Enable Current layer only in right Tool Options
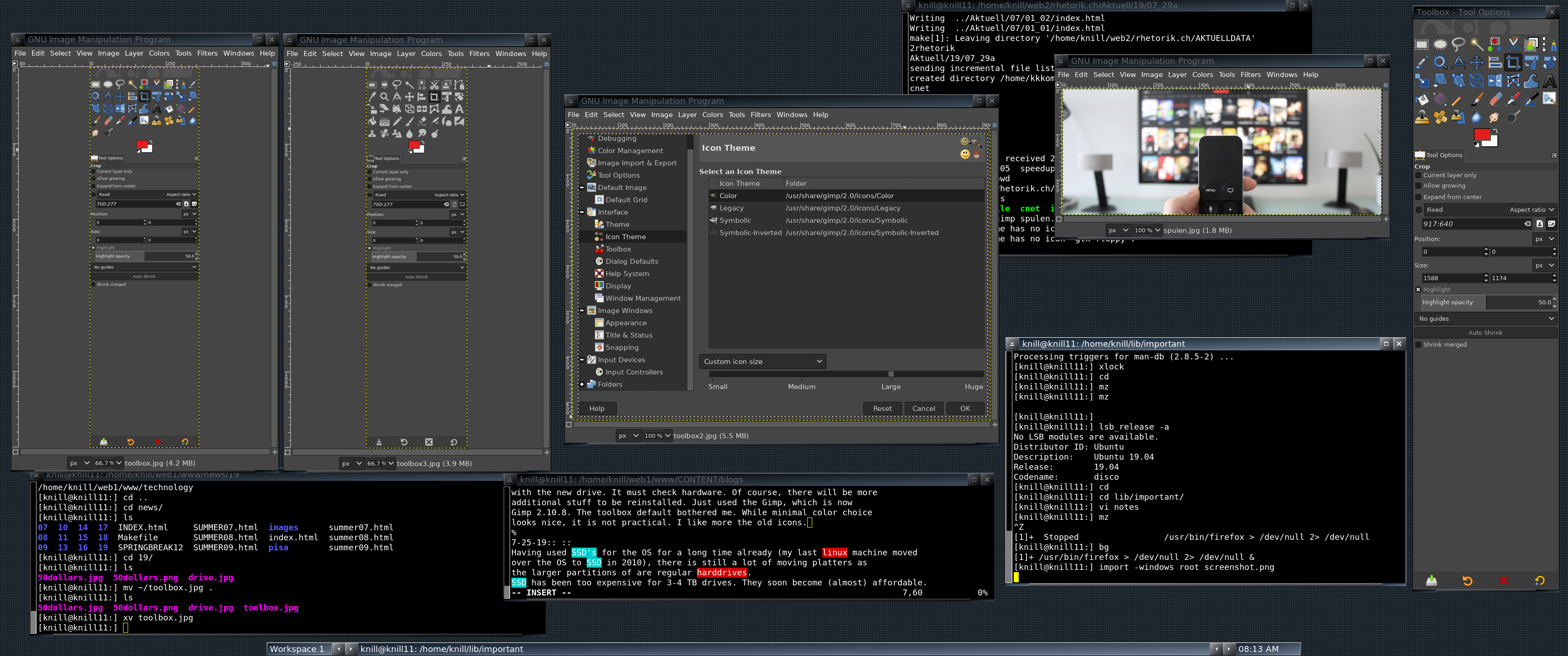The image size is (1568, 656). pyautogui.click(x=1419, y=175)
